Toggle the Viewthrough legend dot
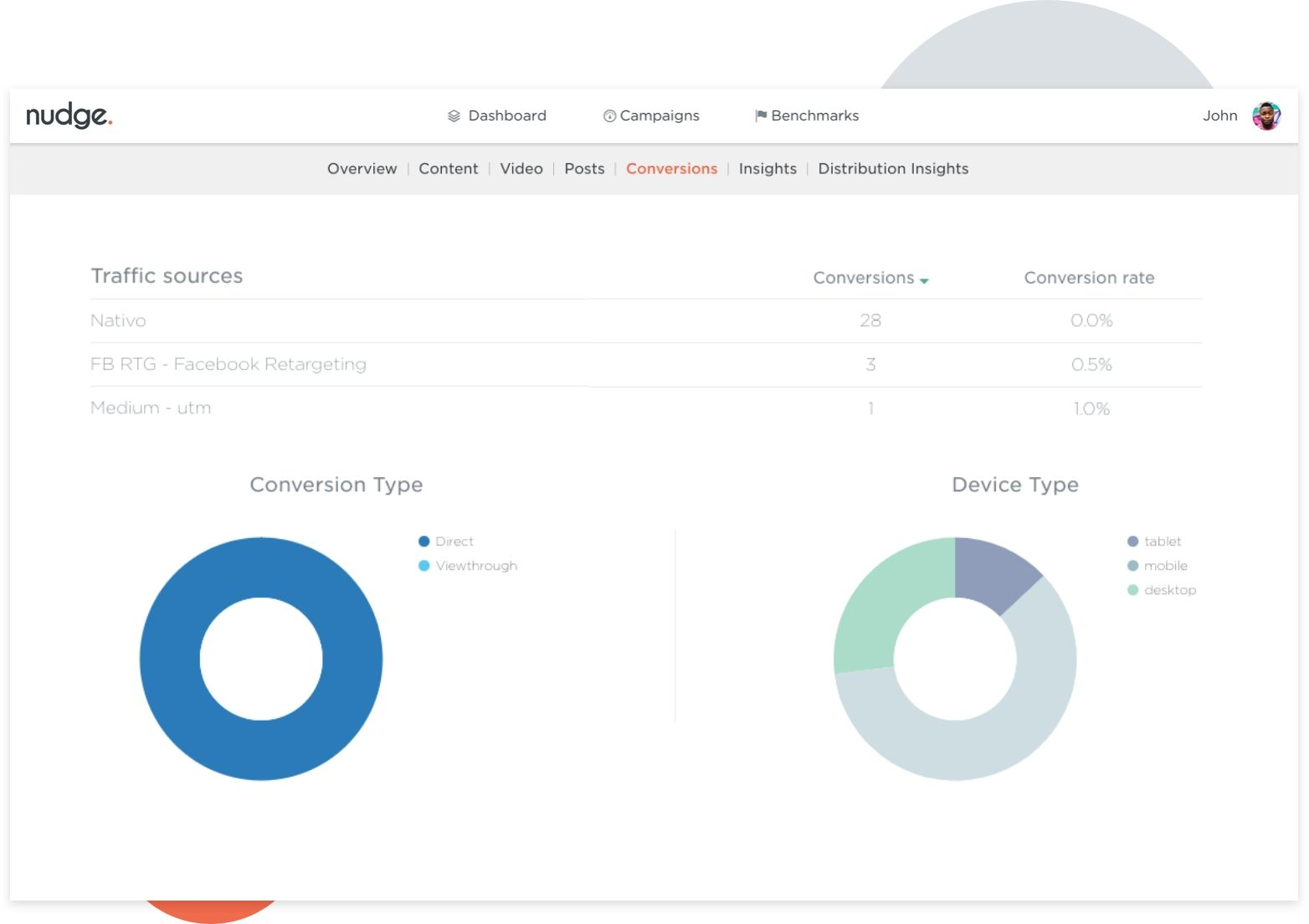Image resolution: width=1309 pixels, height=924 pixels. [423, 566]
